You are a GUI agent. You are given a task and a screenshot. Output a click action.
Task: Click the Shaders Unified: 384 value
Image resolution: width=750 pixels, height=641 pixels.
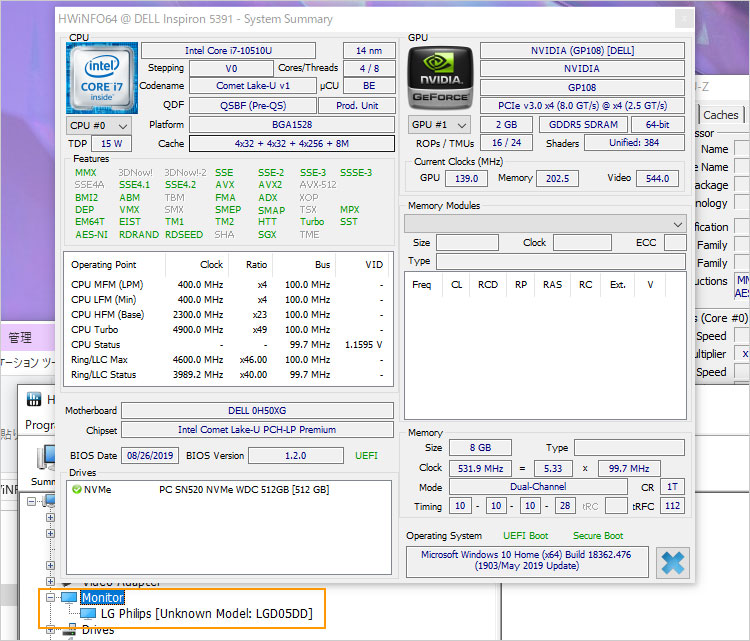pyautogui.click(x=634, y=143)
